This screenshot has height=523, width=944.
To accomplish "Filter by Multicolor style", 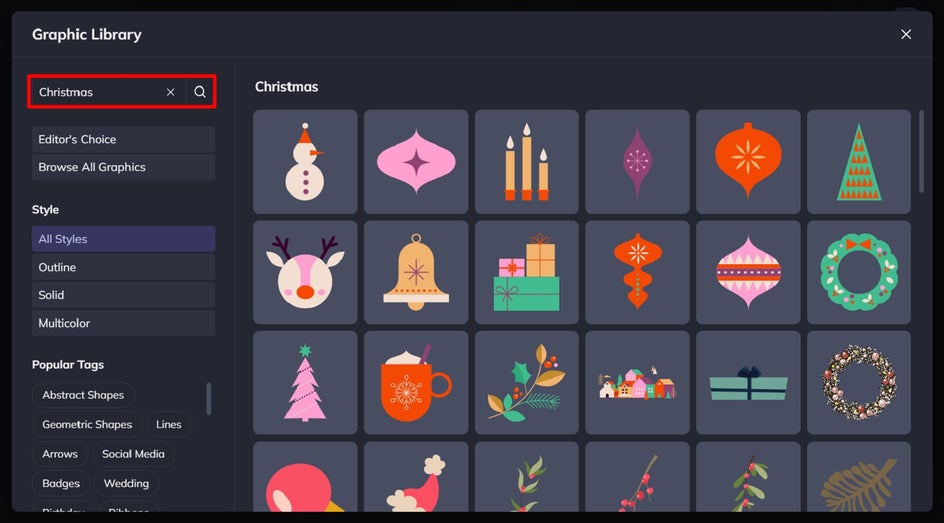I will coord(123,323).
